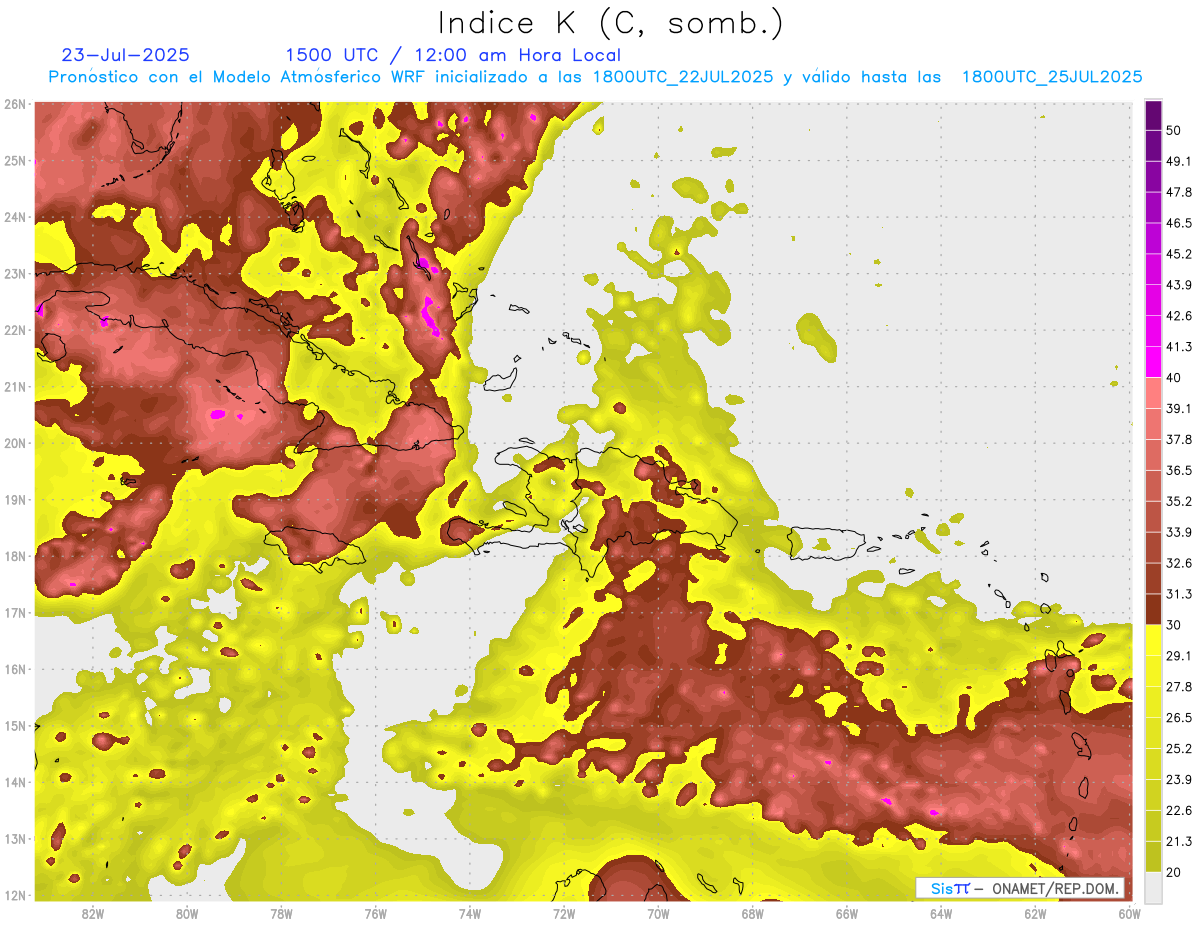Click the longitude label '82W'

click(x=93, y=914)
